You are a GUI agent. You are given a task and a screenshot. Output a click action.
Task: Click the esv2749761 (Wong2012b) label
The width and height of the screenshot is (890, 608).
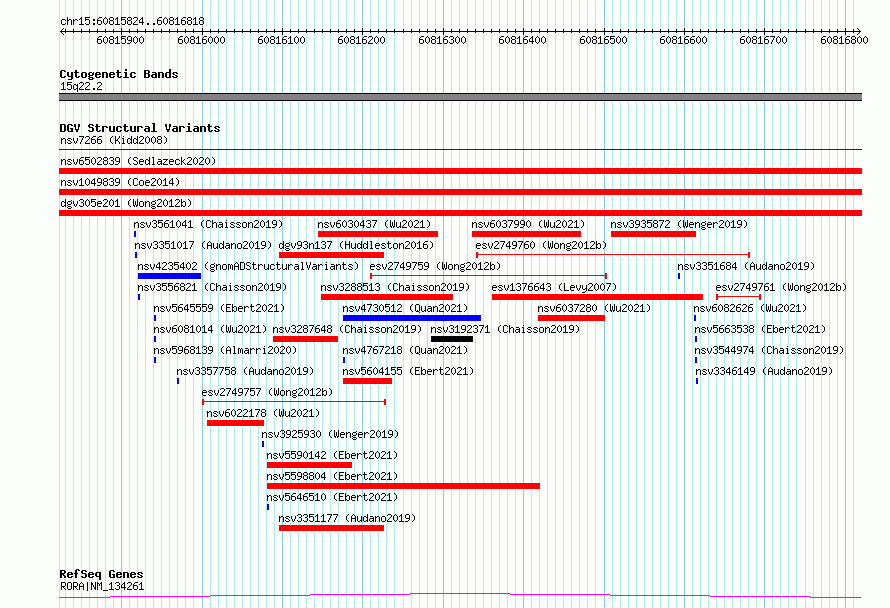coord(781,287)
